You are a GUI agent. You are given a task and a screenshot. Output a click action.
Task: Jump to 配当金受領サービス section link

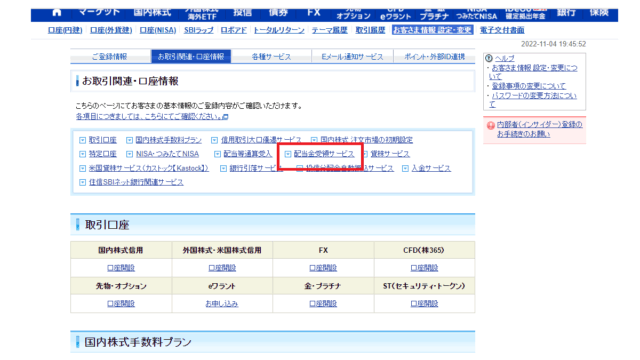(x=324, y=154)
